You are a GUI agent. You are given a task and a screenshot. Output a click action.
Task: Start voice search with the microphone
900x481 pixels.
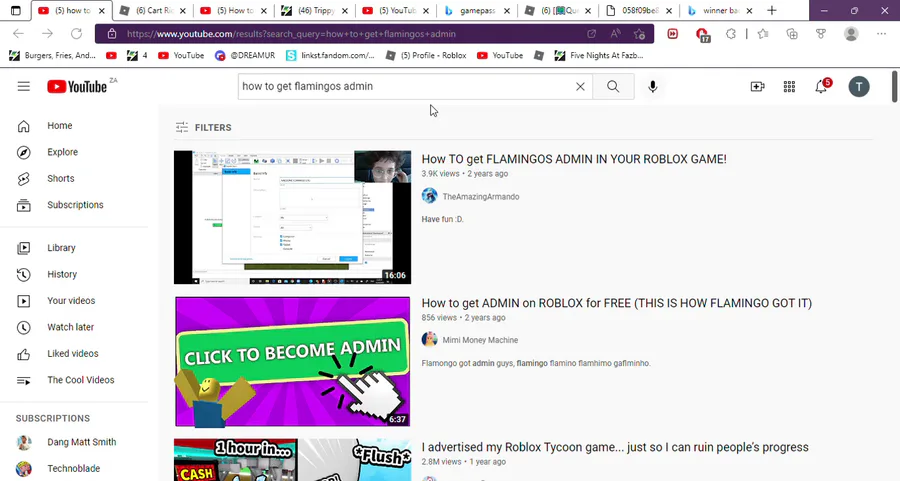(x=653, y=87)
